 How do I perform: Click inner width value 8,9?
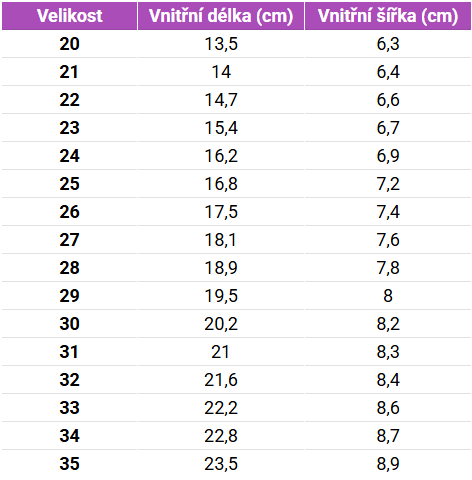coord(388,464)
